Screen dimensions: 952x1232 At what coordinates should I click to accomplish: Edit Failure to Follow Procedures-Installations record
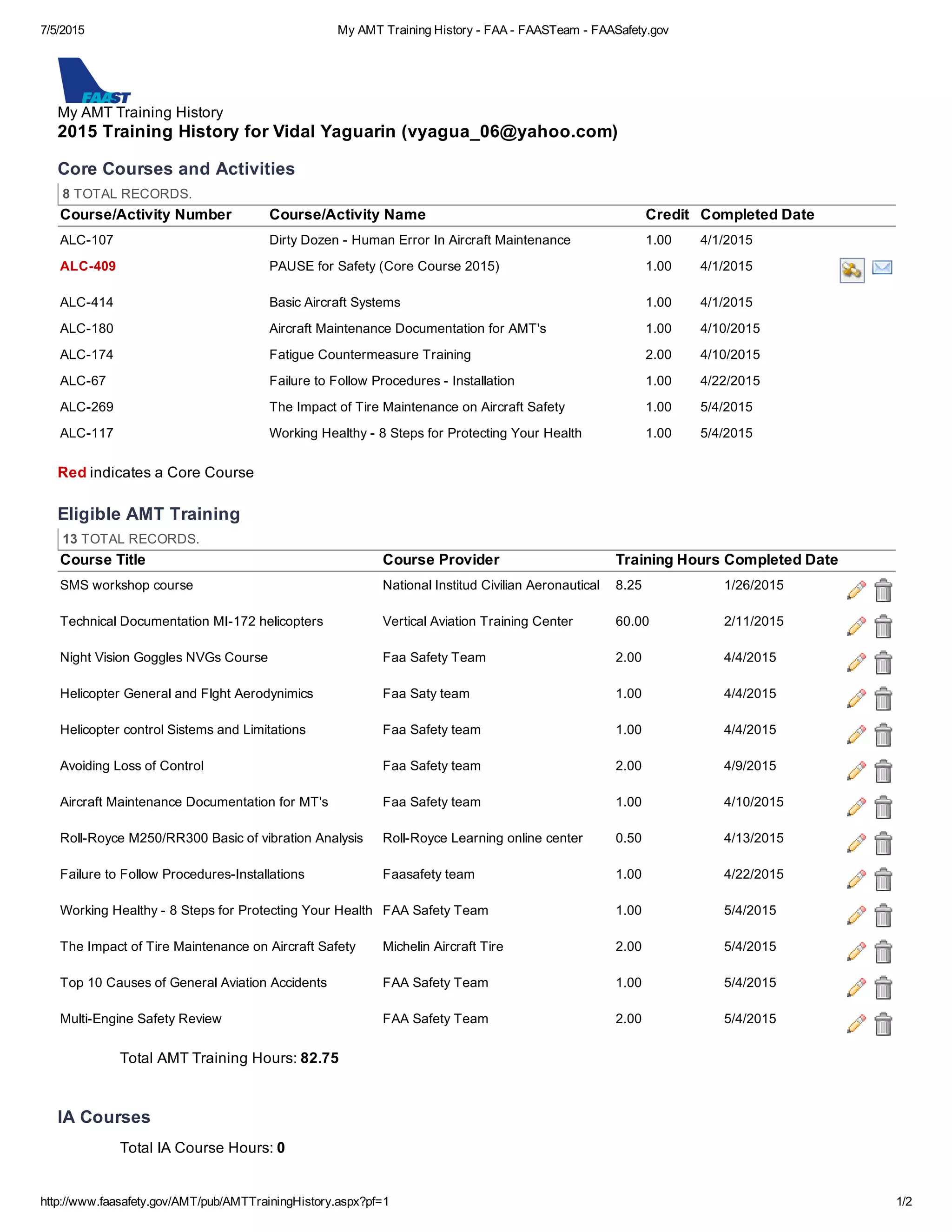pos(856,879)
